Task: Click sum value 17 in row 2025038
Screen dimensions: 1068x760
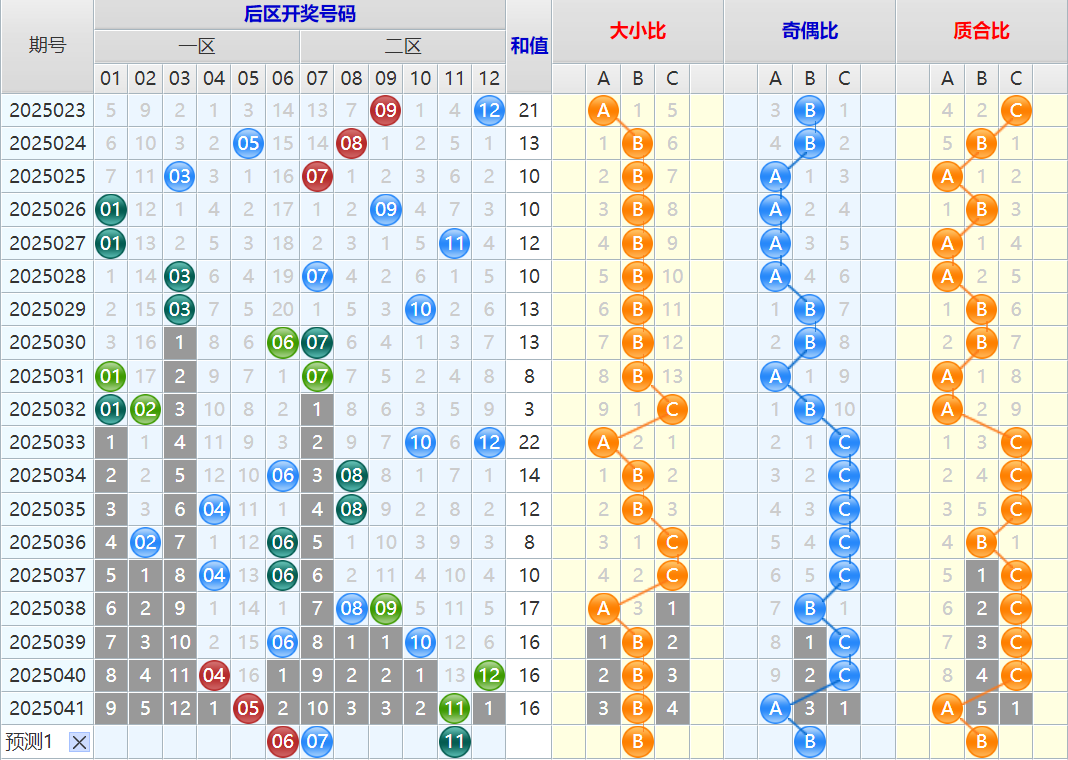Action: coord(529,608)
